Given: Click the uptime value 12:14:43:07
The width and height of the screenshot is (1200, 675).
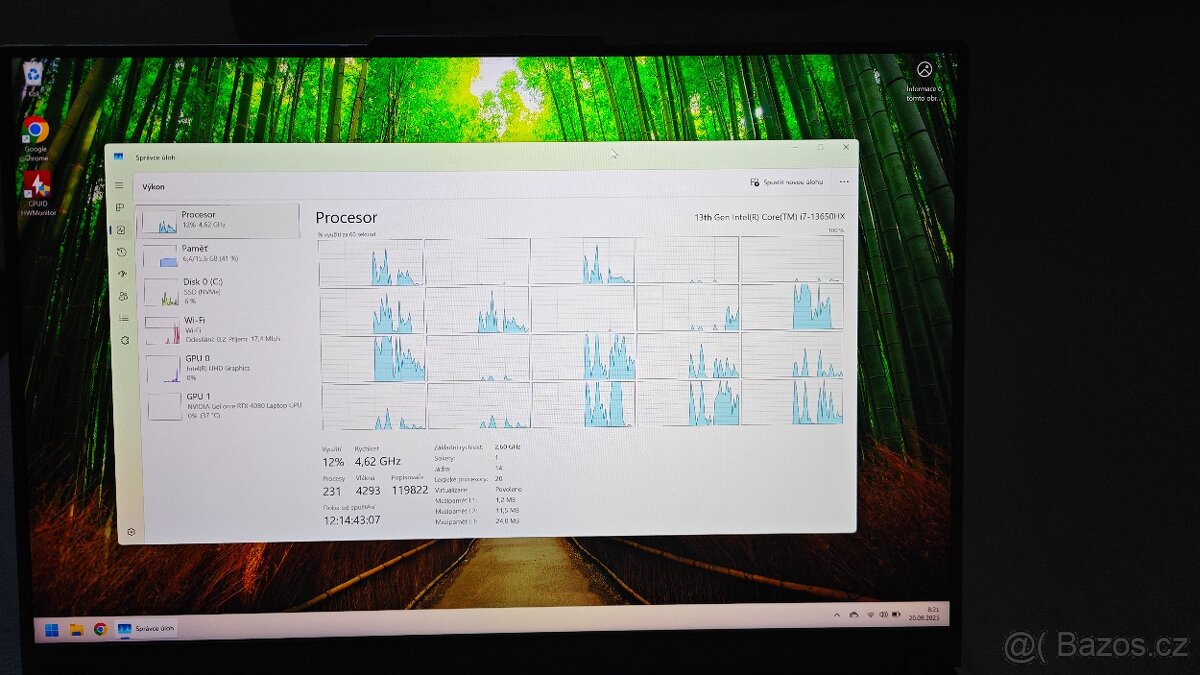Looking at the screenshot, I should 351,520.
